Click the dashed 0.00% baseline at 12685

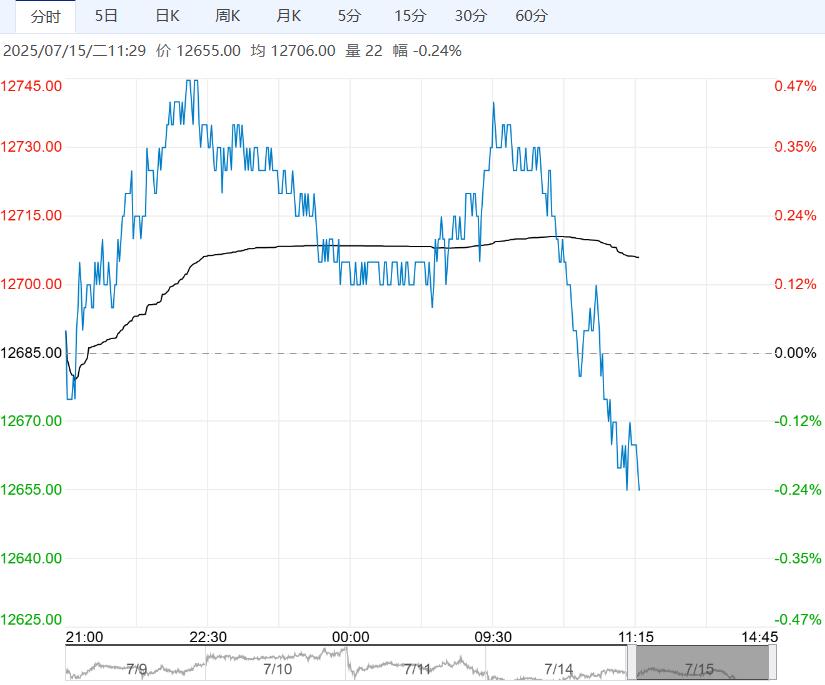pyautogui.click(x=420, y=353)
